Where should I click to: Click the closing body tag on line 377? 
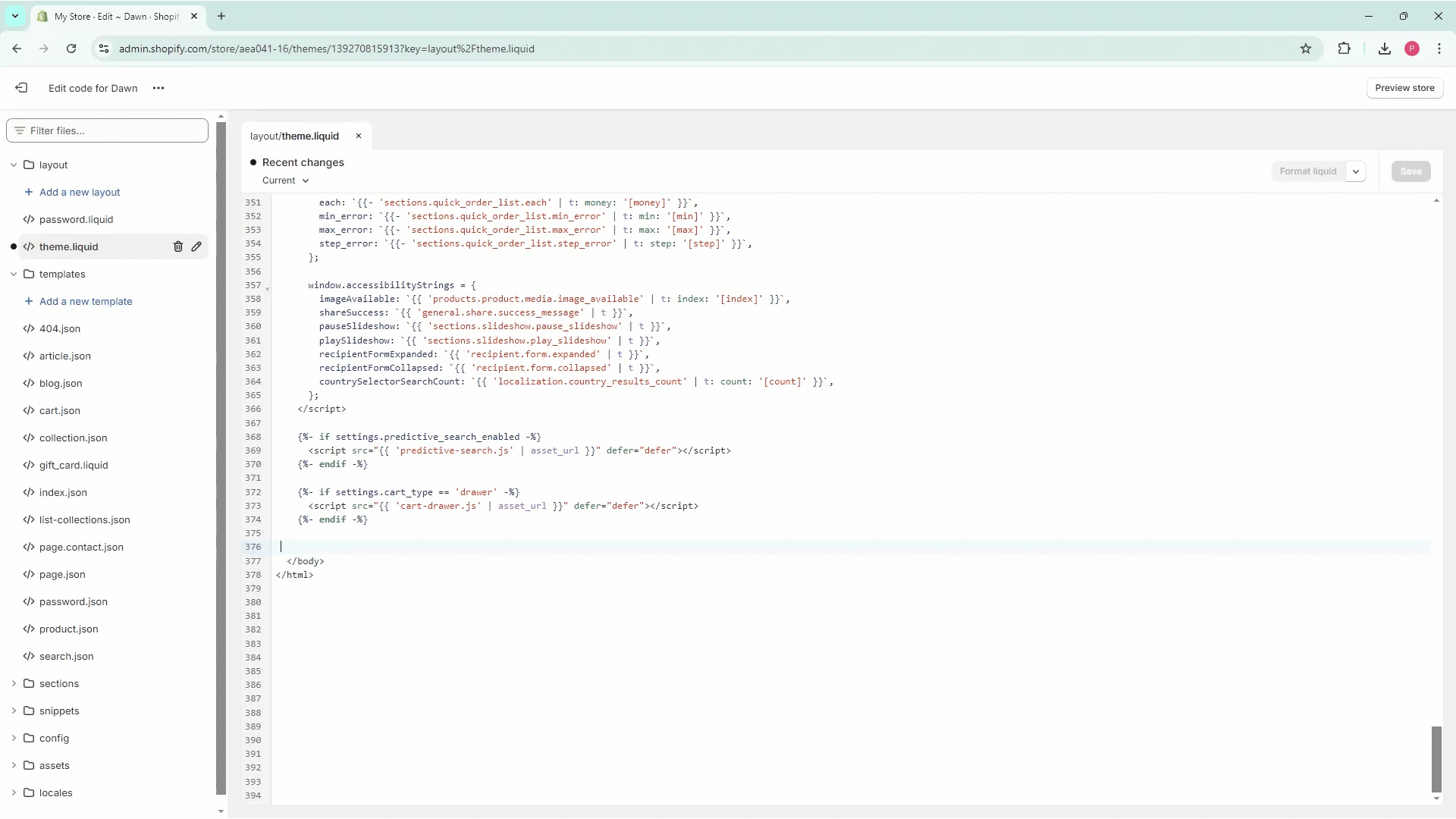pyautogui.click(x=306, y=561)
